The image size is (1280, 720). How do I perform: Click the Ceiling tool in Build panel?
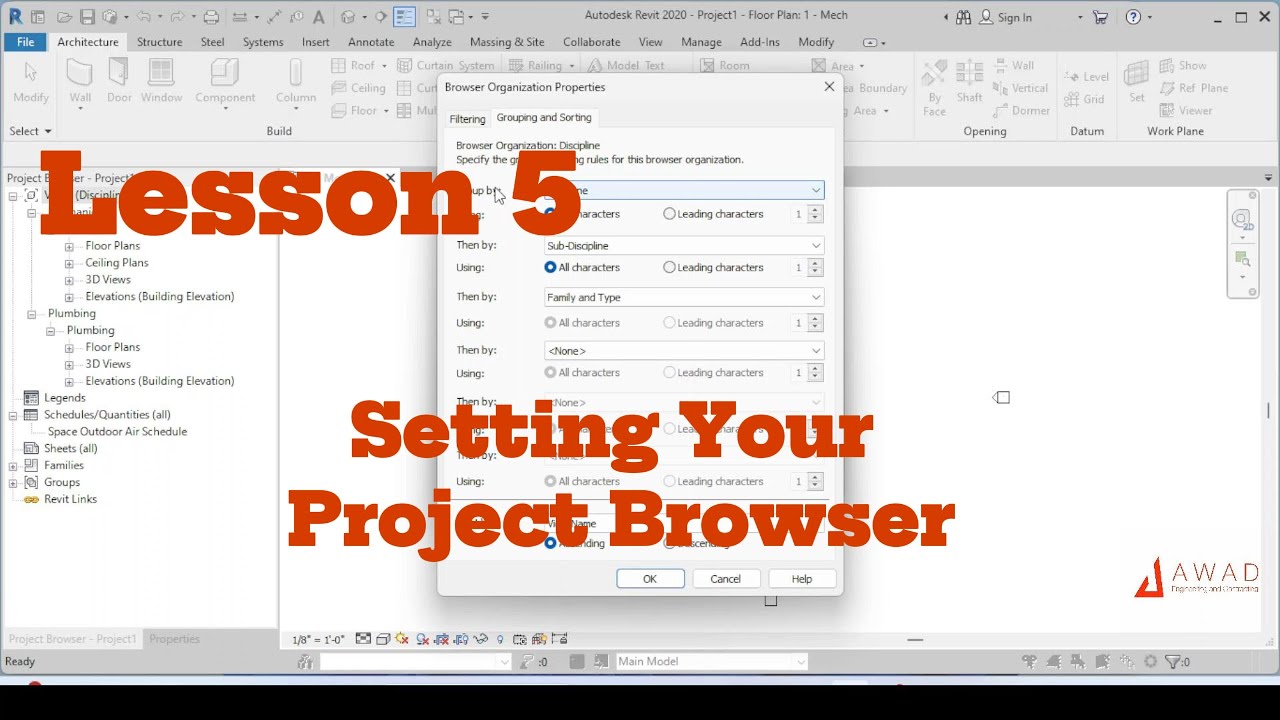tap(359, 88)
